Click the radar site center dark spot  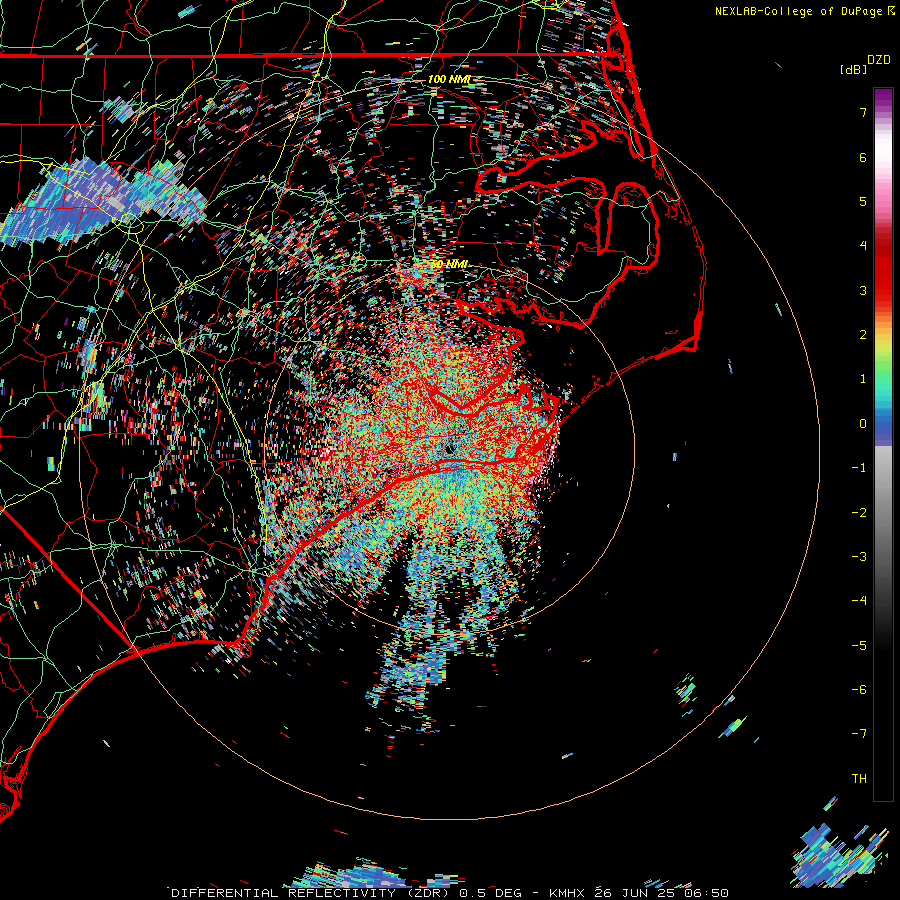tap(449, 448)
